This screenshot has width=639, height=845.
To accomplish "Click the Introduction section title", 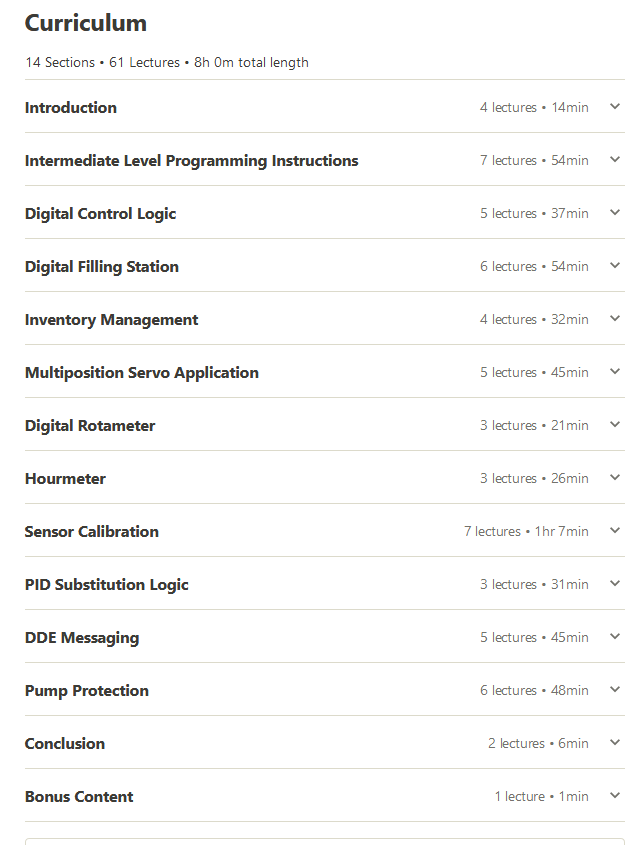I will [x=71, y=108].
